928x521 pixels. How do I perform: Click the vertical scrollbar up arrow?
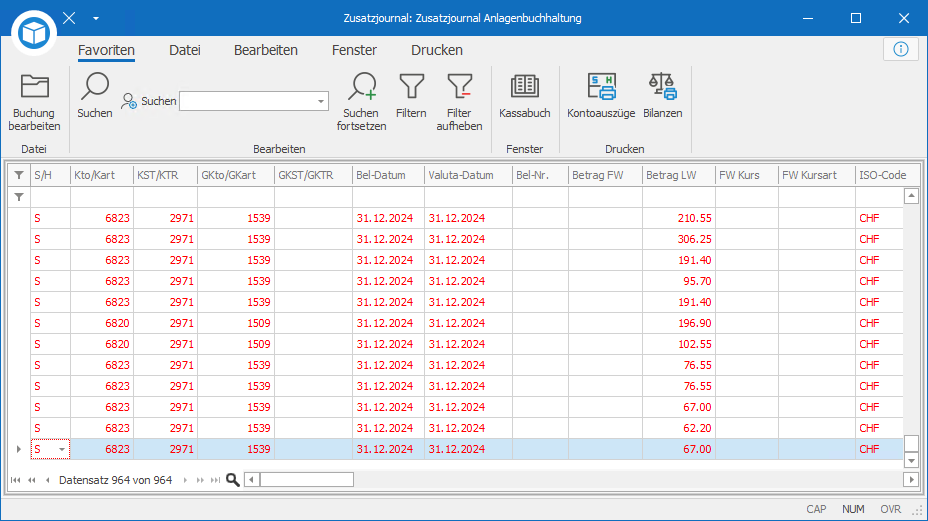911,196
